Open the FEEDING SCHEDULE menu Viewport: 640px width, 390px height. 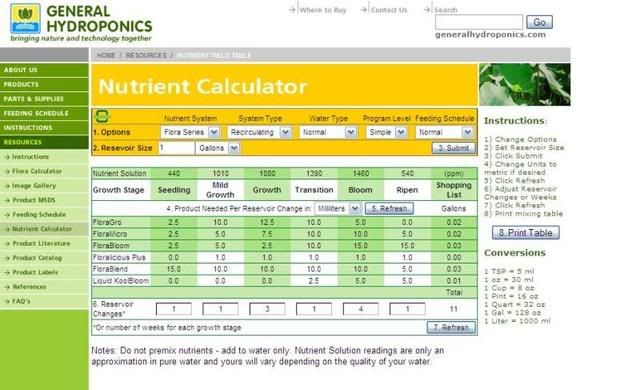(x=44, y=113)
